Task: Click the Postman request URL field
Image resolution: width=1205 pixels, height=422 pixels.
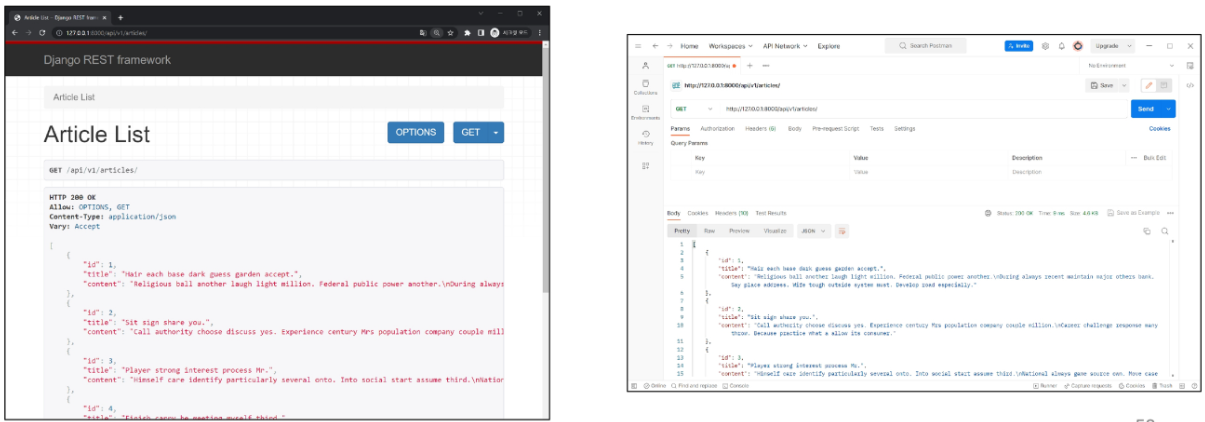Action: pos(923,108)
